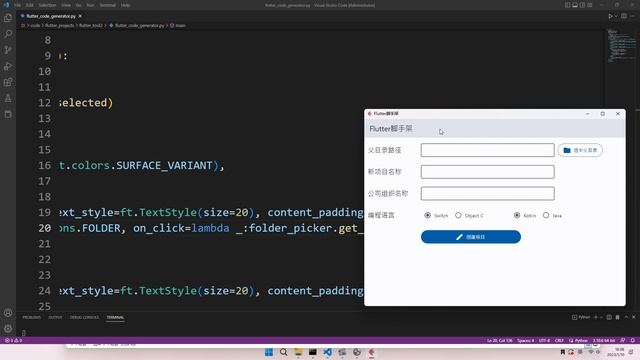Split the terminal panel
Image resolution: width=640 pixels, height=360 pixels.
point(609,317)
